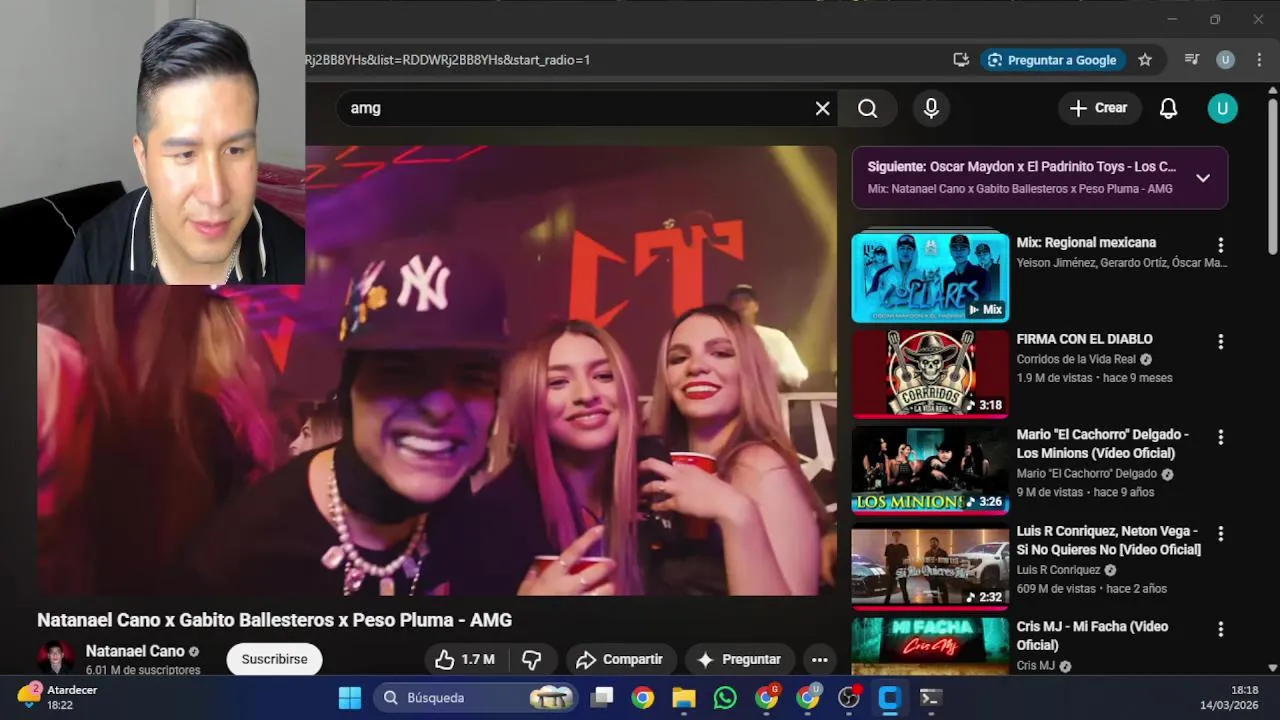This screenshot has height=720, width=1280.
Task: Clear the search box with the X icon
Action: (822, 108)
